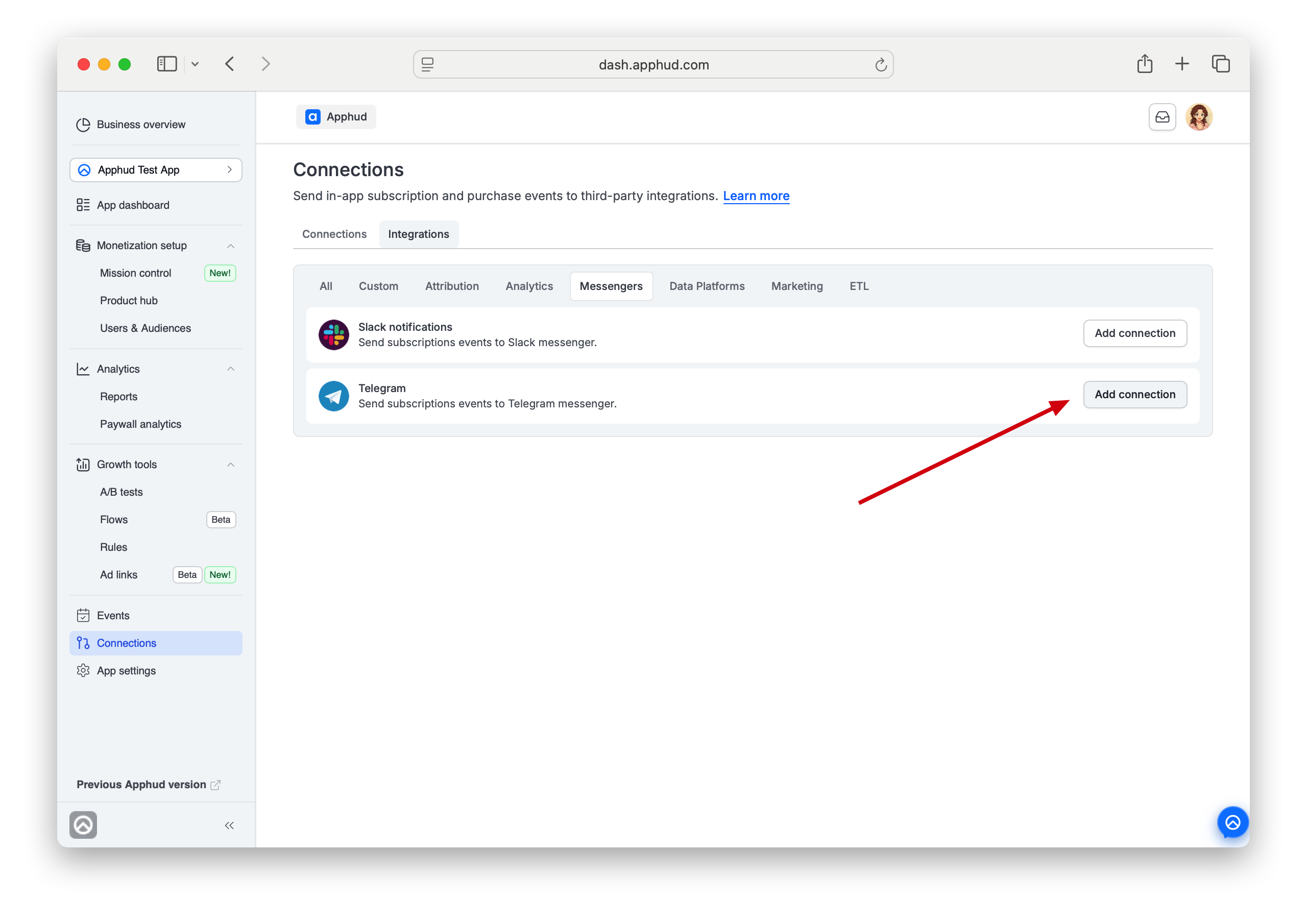Click the Apphud breadcrumb button in header
Image resolution: width=1307 pixels, height=924 pixels.
coord(336,117)
